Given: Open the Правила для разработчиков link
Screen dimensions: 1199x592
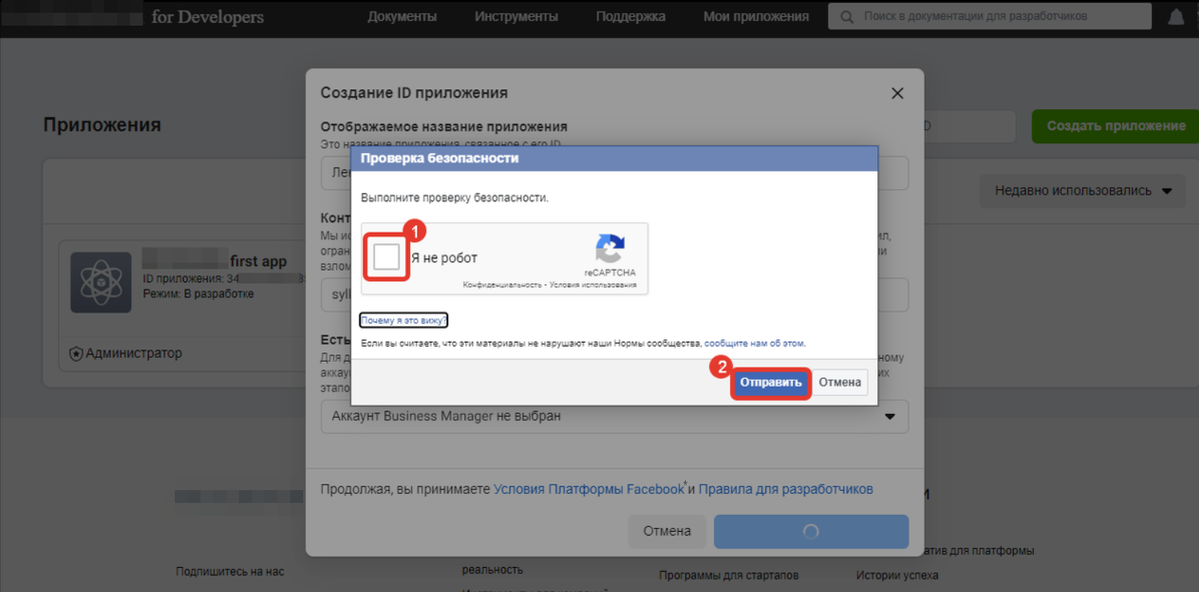Looking at the screenshot, I should pyautogui.click(x=785, y=489).
